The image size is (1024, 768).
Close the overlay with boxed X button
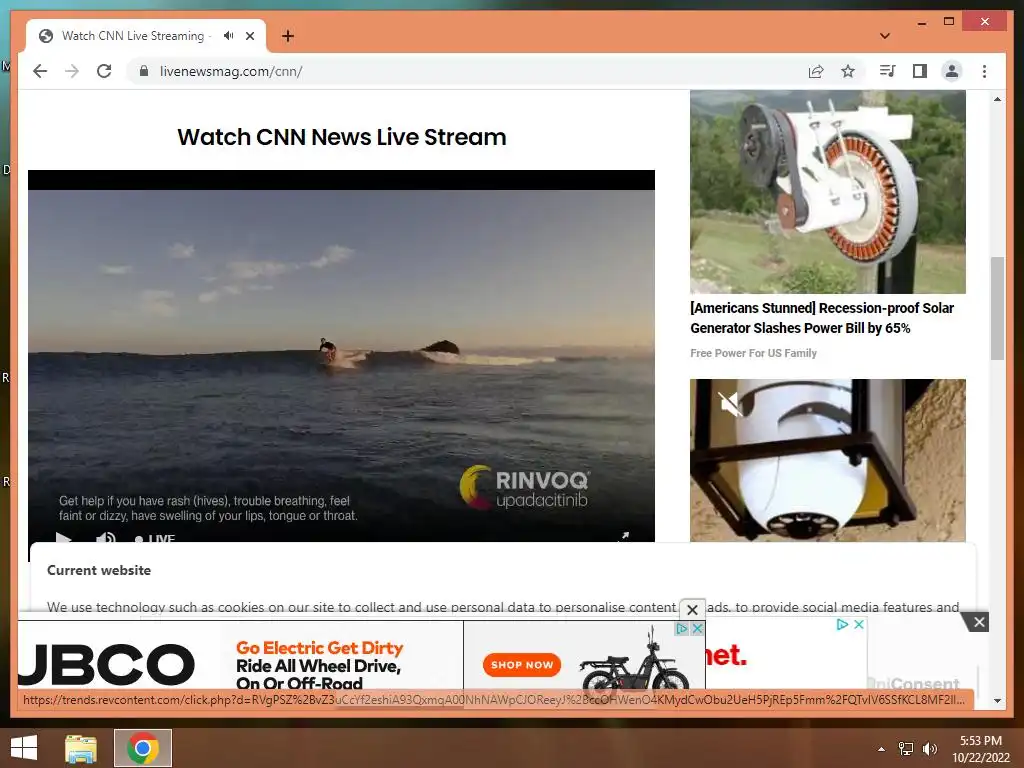(692, 609)
